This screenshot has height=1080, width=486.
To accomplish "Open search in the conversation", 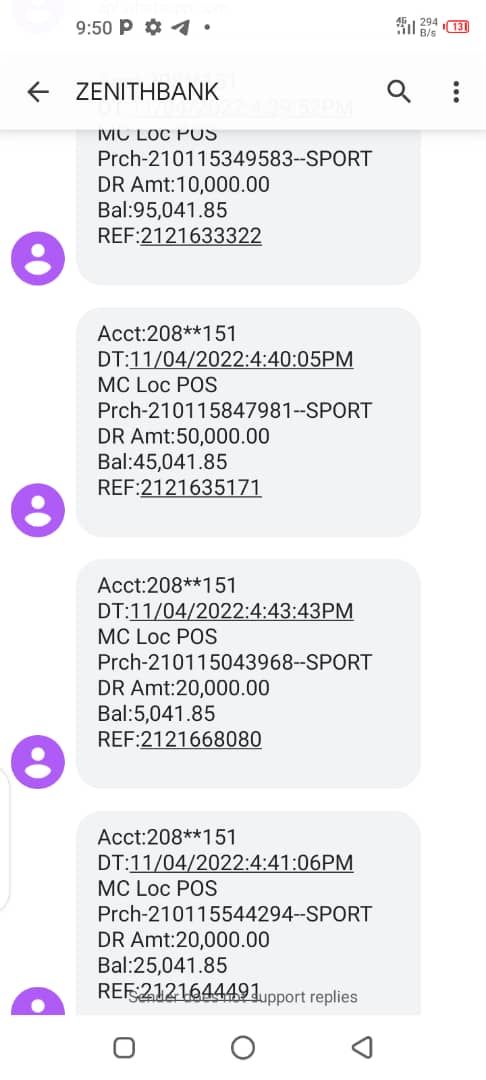I will [x=399, y=91].
